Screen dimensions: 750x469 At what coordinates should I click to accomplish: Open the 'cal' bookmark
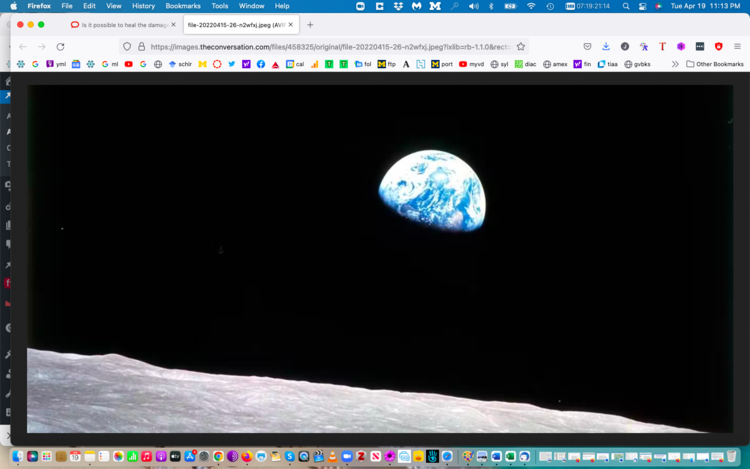click(x=295, y=64)
